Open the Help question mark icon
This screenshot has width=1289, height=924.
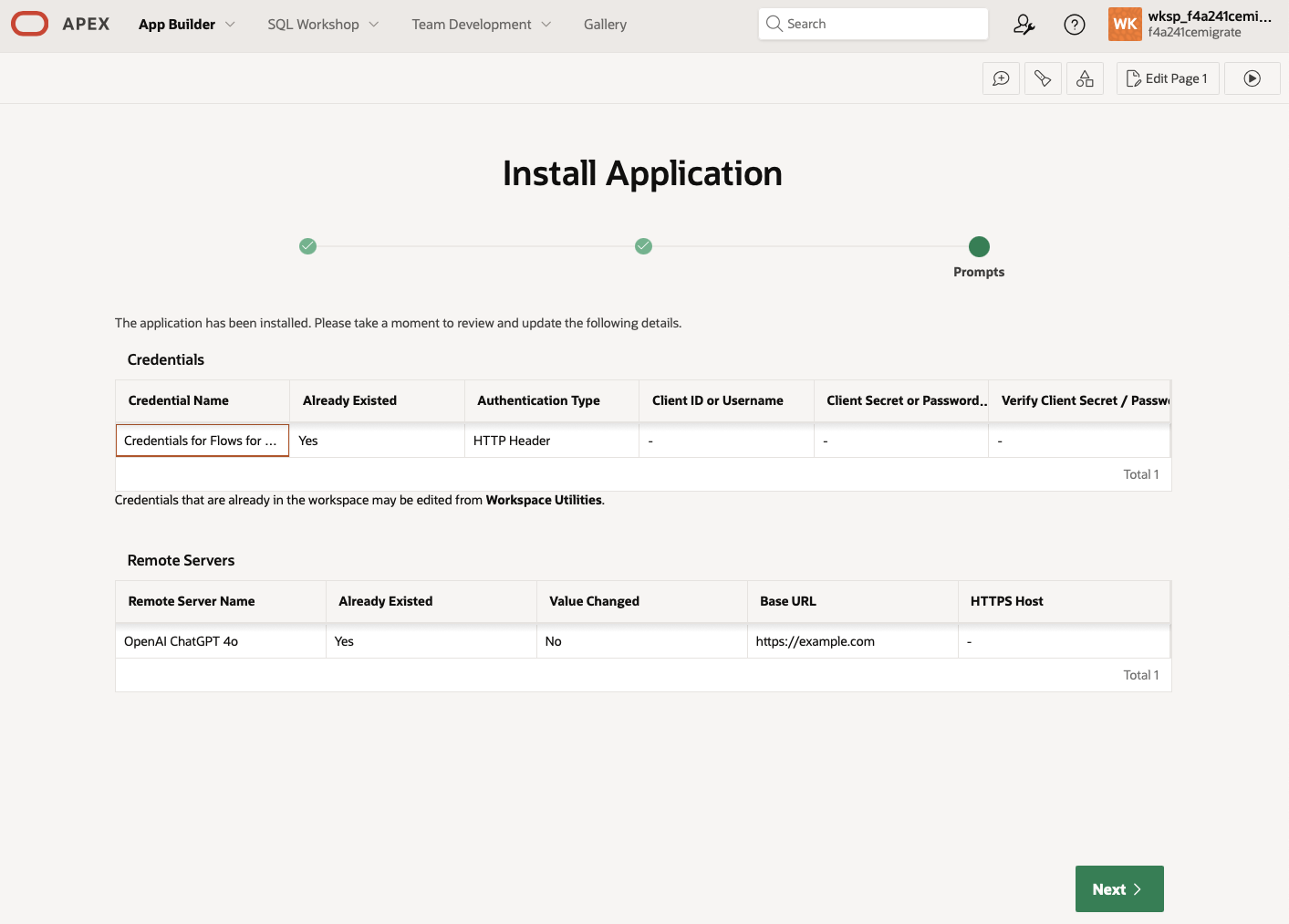[x=1075, y=25]
